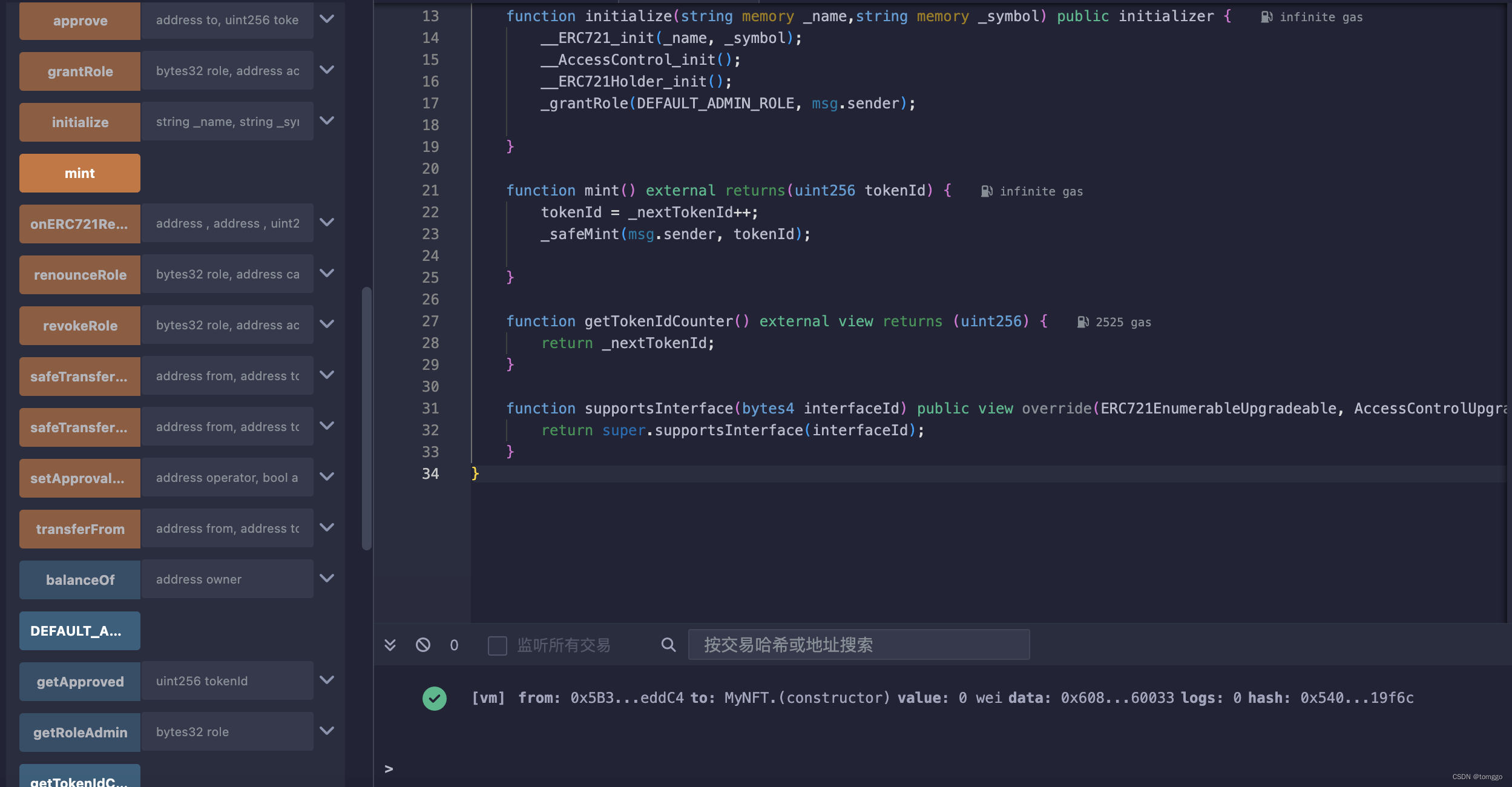Click the DEFAULT_A... getter button
Image resolution: width=1512 pixels, height=787 pixels.
(x=79, y=630)
